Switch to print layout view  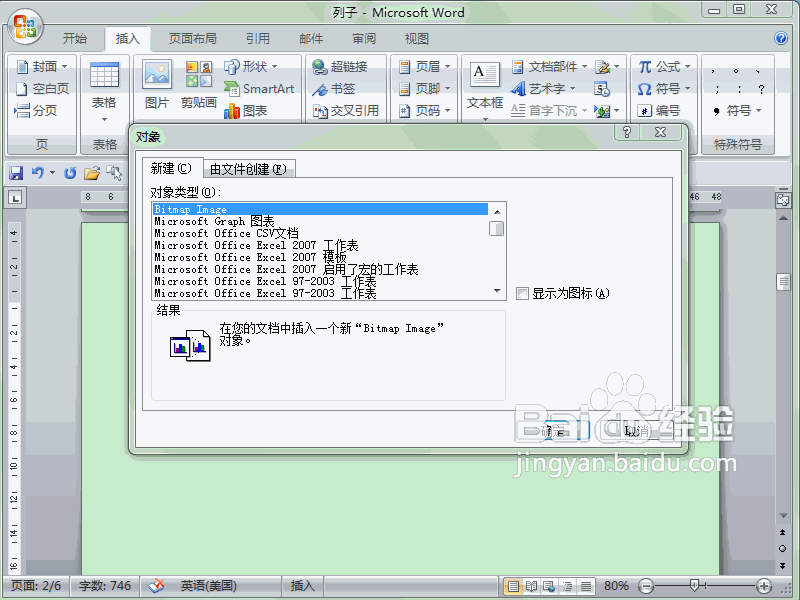(x=513, y=586)
